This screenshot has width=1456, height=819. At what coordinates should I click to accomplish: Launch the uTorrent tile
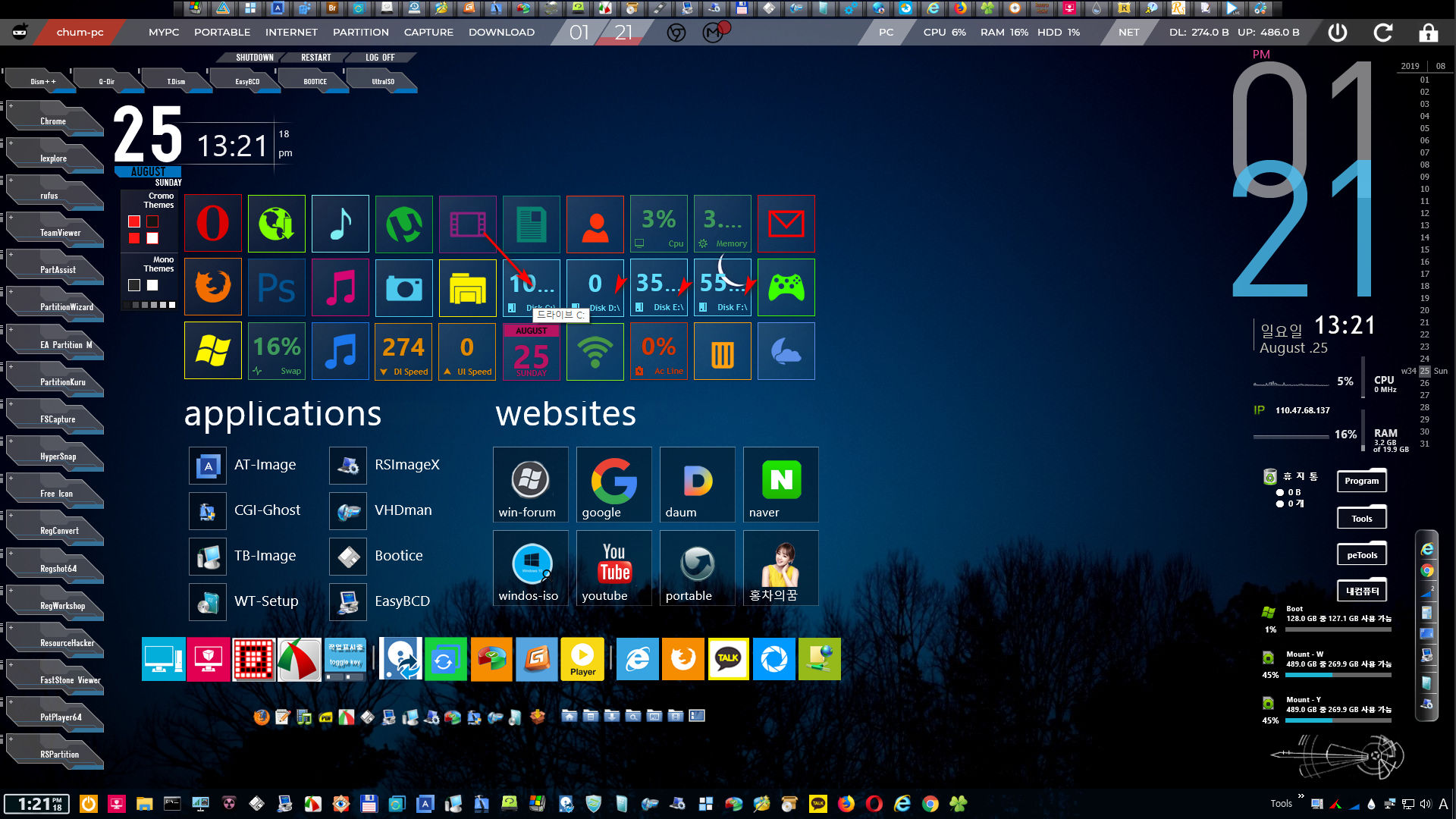[404, 224]
